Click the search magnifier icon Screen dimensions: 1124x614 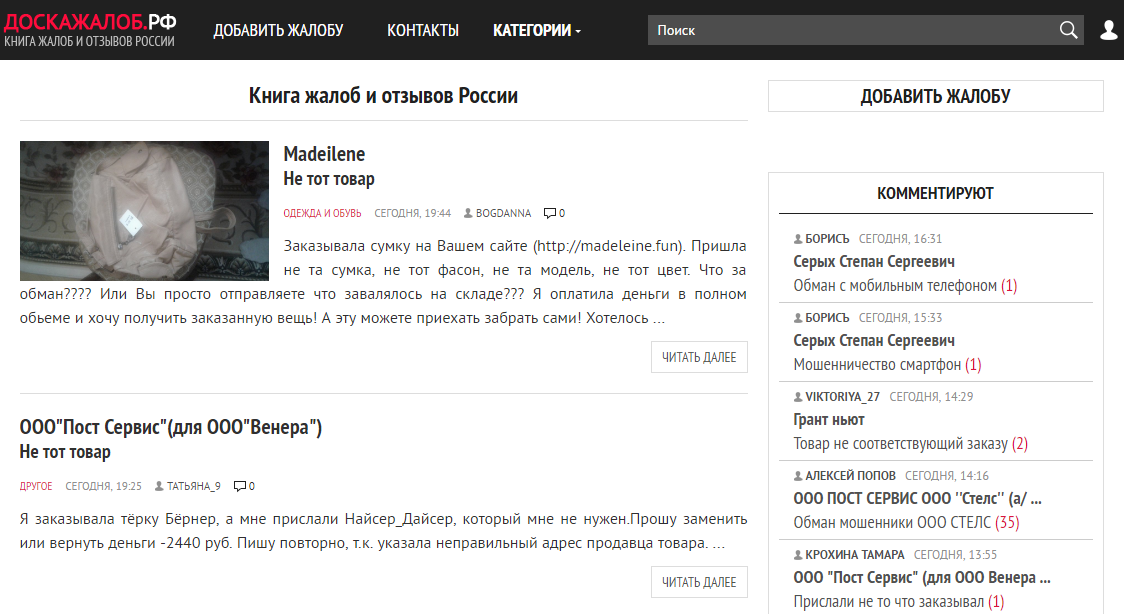coord(1068,30)
